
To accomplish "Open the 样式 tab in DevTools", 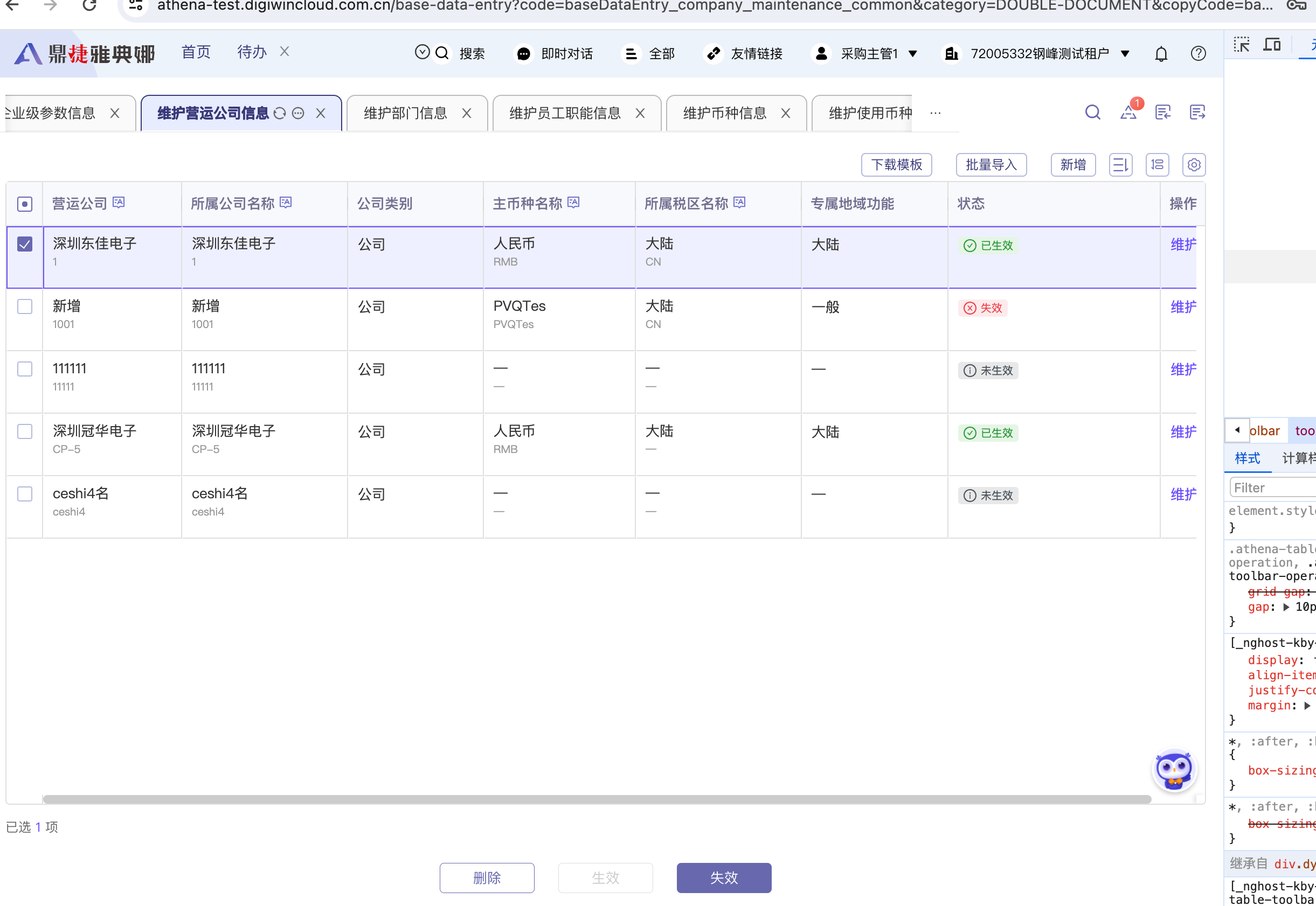I will point(1247,458).
